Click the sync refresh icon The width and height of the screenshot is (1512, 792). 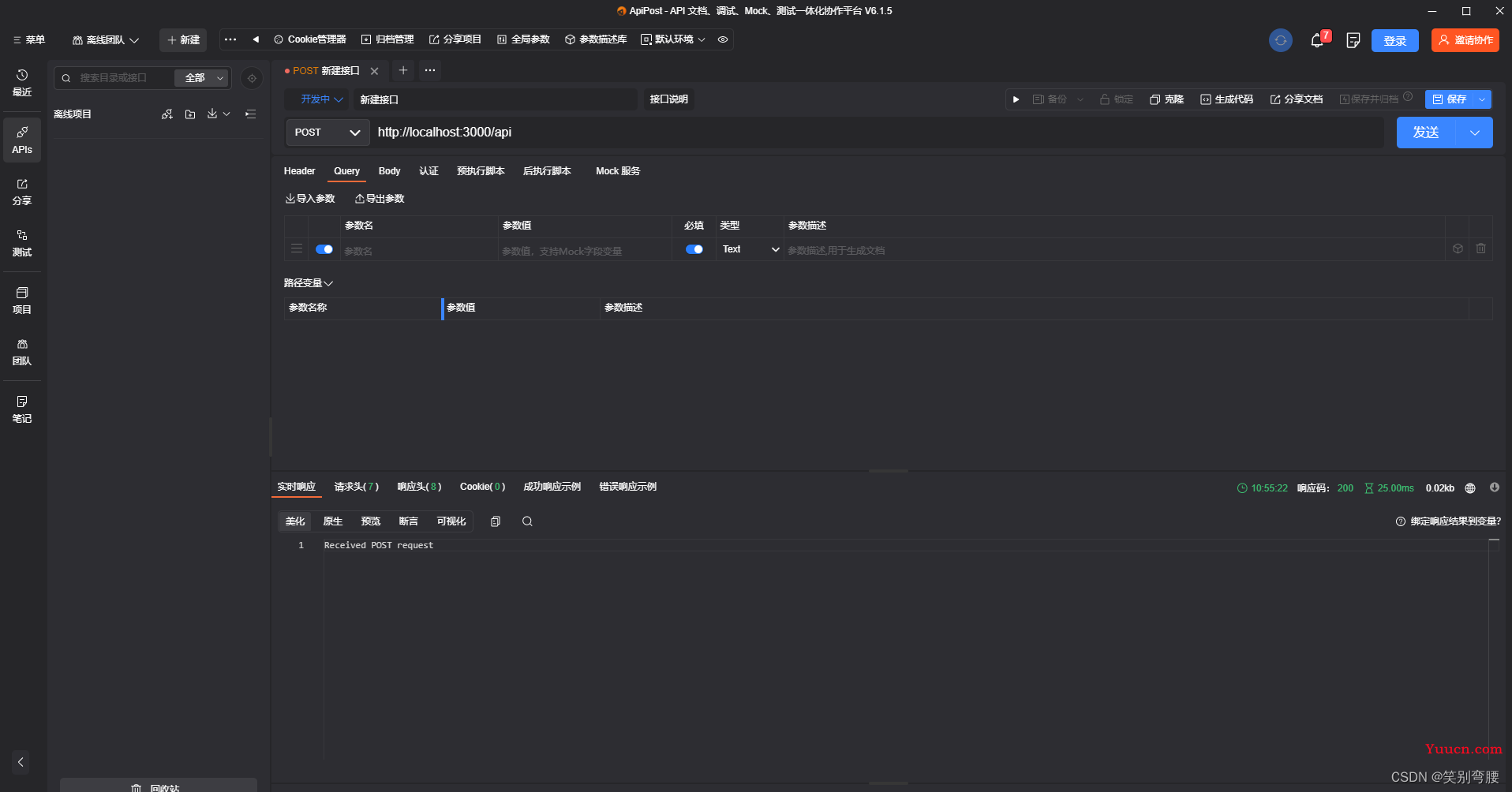tap(1280, 40)
